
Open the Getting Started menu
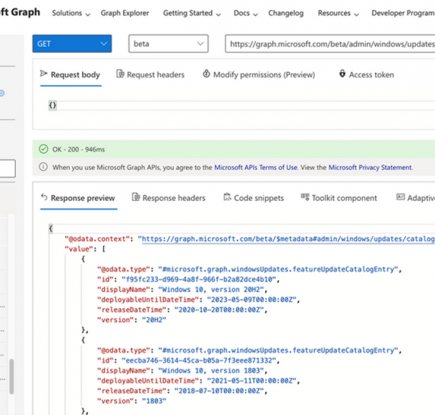(x=192, y=13)
